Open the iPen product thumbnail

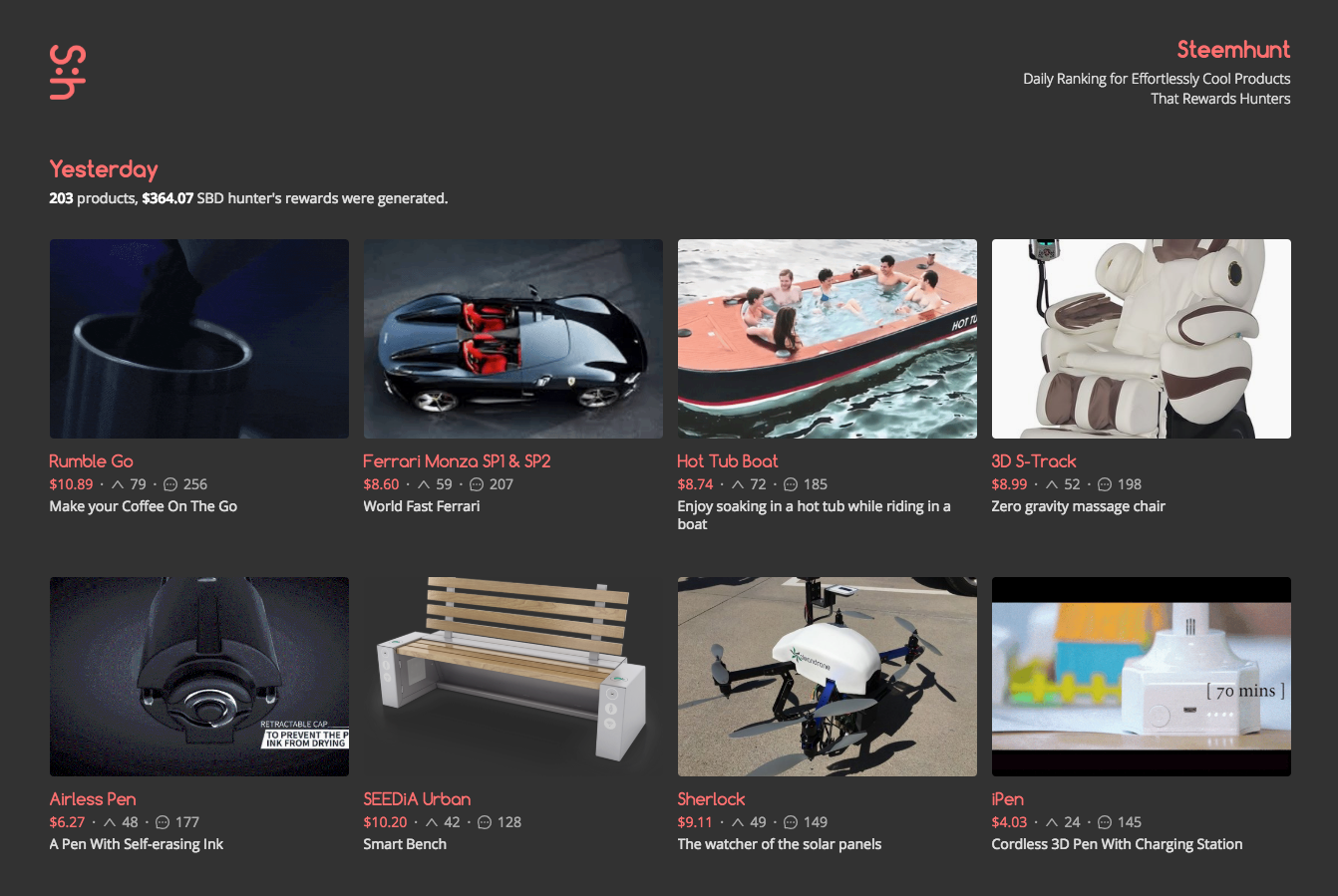[1142, 677]
